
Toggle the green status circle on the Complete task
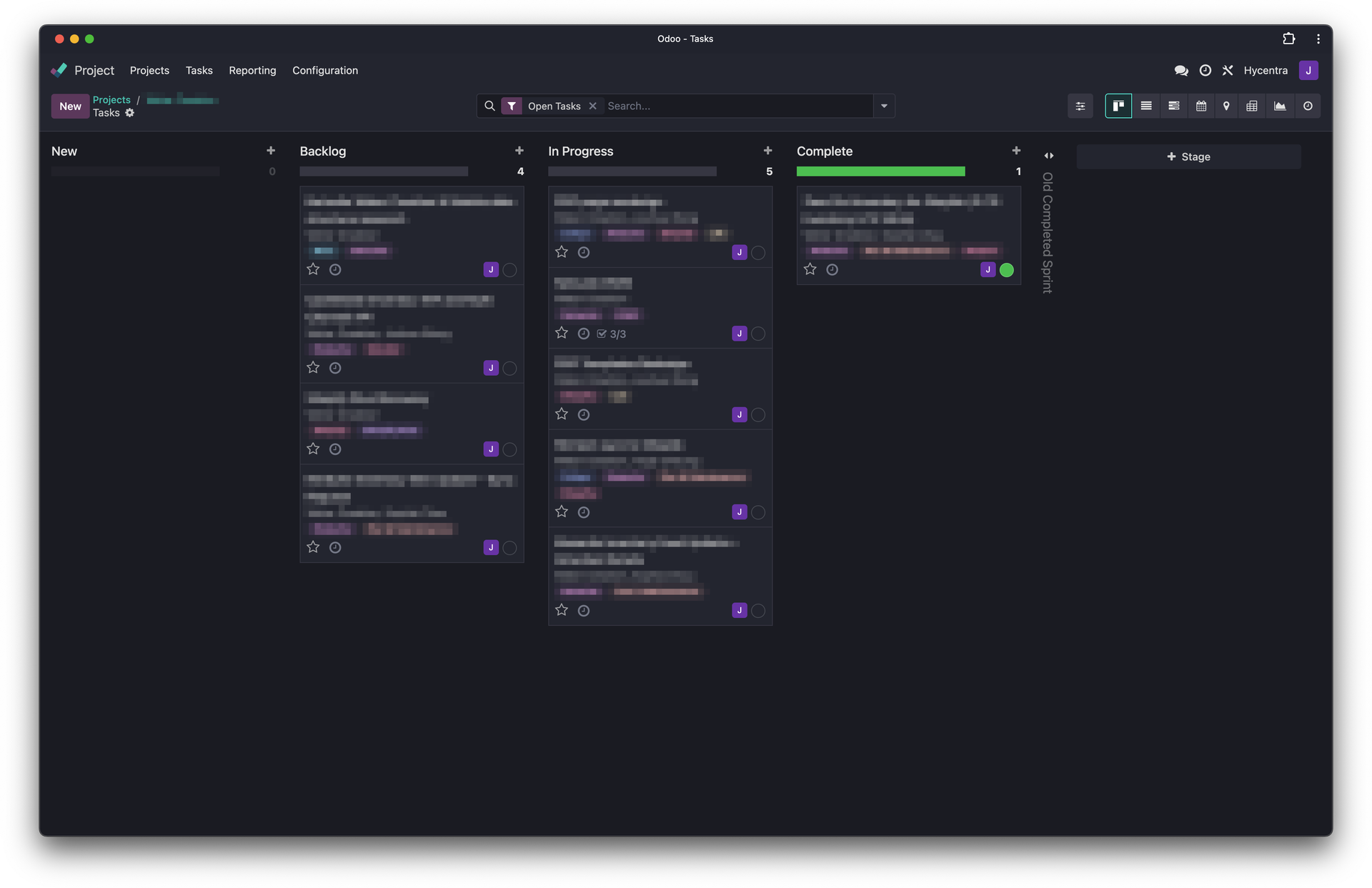(x=1007, y=270)
